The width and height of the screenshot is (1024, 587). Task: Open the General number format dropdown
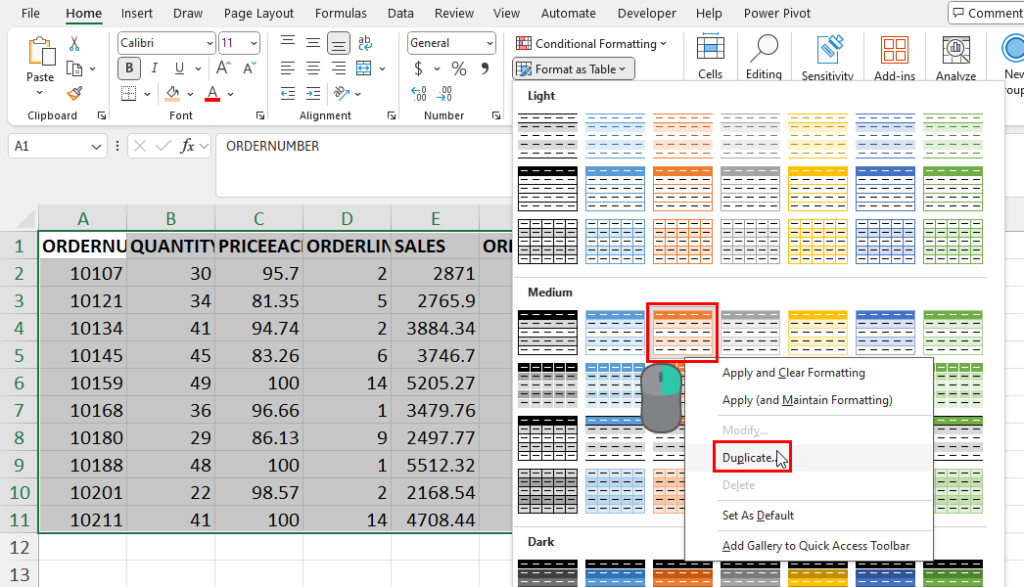tap(489, 43)
